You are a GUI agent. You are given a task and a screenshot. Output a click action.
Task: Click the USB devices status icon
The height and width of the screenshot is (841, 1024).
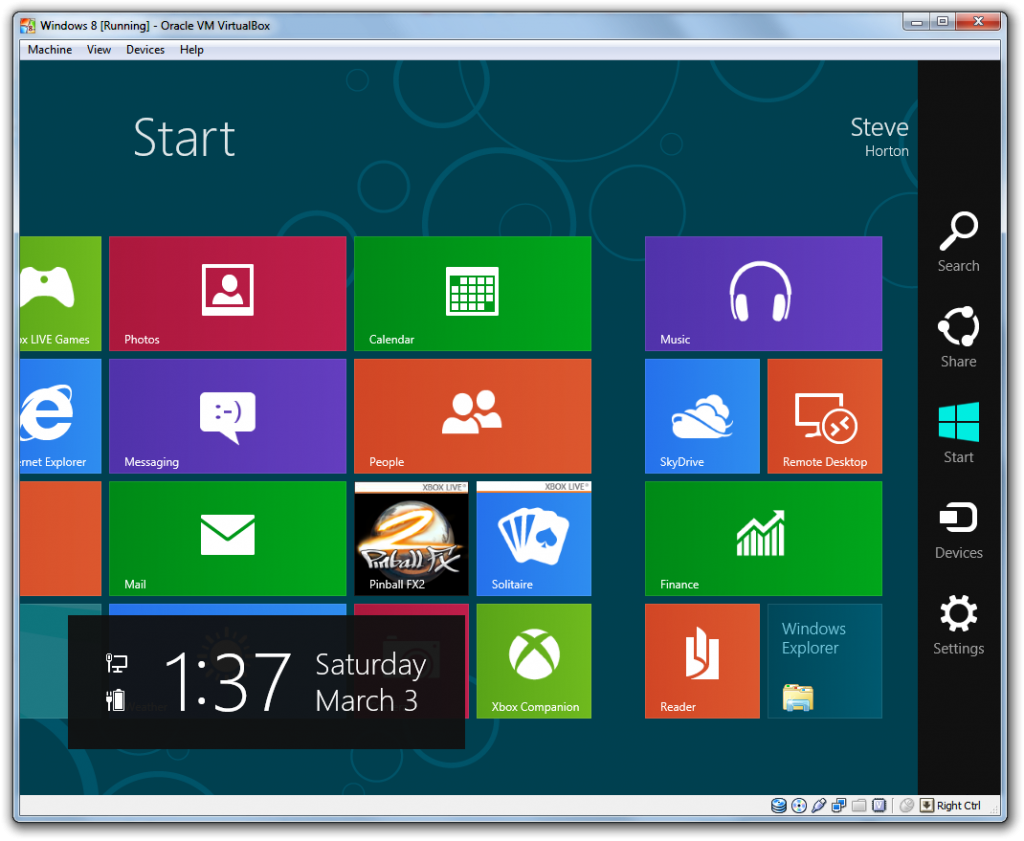[x=819, y=805]
